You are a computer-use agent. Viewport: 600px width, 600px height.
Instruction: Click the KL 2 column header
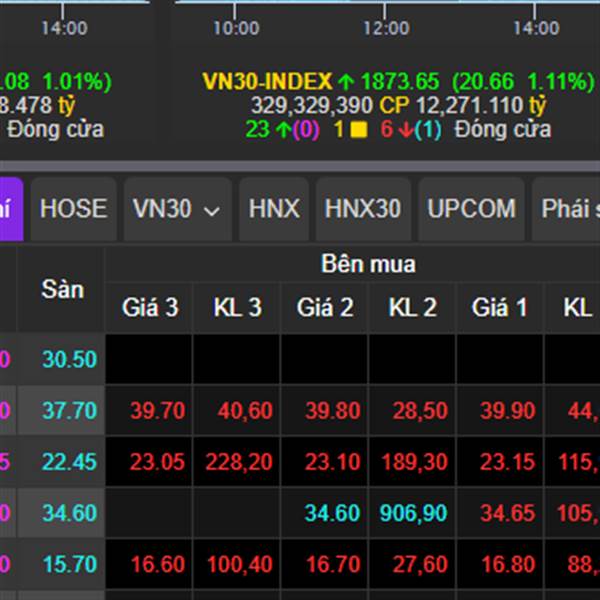tap(412, 307)
